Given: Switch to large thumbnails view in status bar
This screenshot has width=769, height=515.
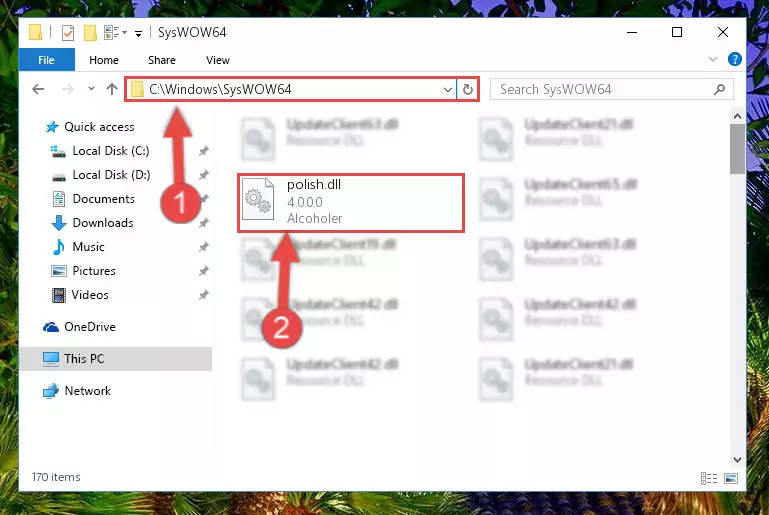Looking at the screenshot, I should [731, 478].
